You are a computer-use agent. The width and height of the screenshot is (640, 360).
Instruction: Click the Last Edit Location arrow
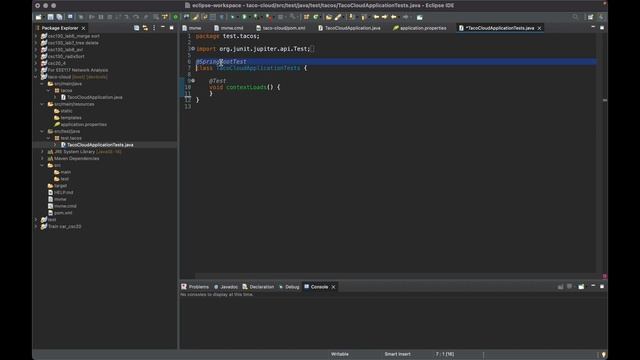point(376,17)
